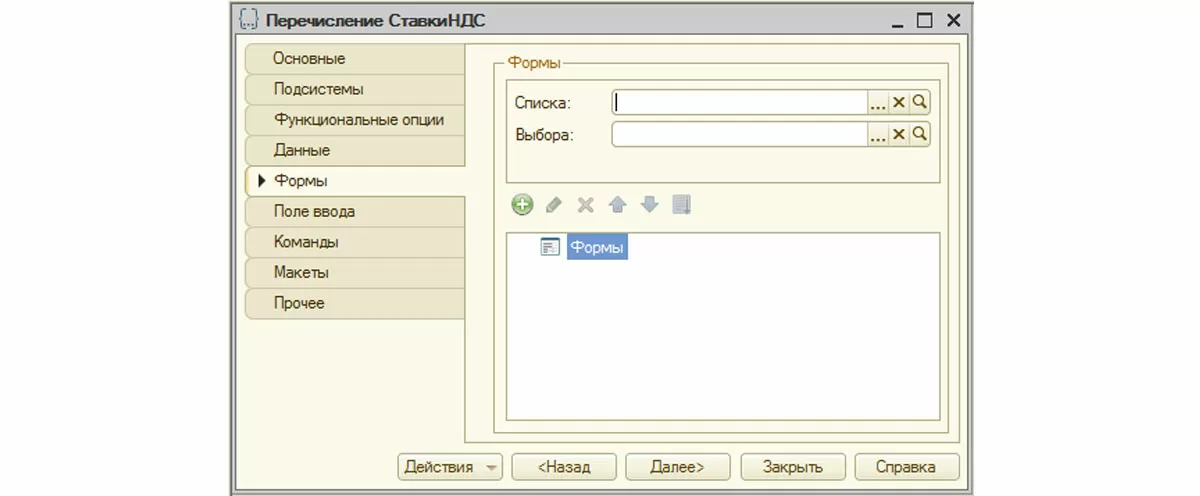This screenshot has width=1200, height=496.
Task: Click the Далее> button
Action: tap(678, 467)
